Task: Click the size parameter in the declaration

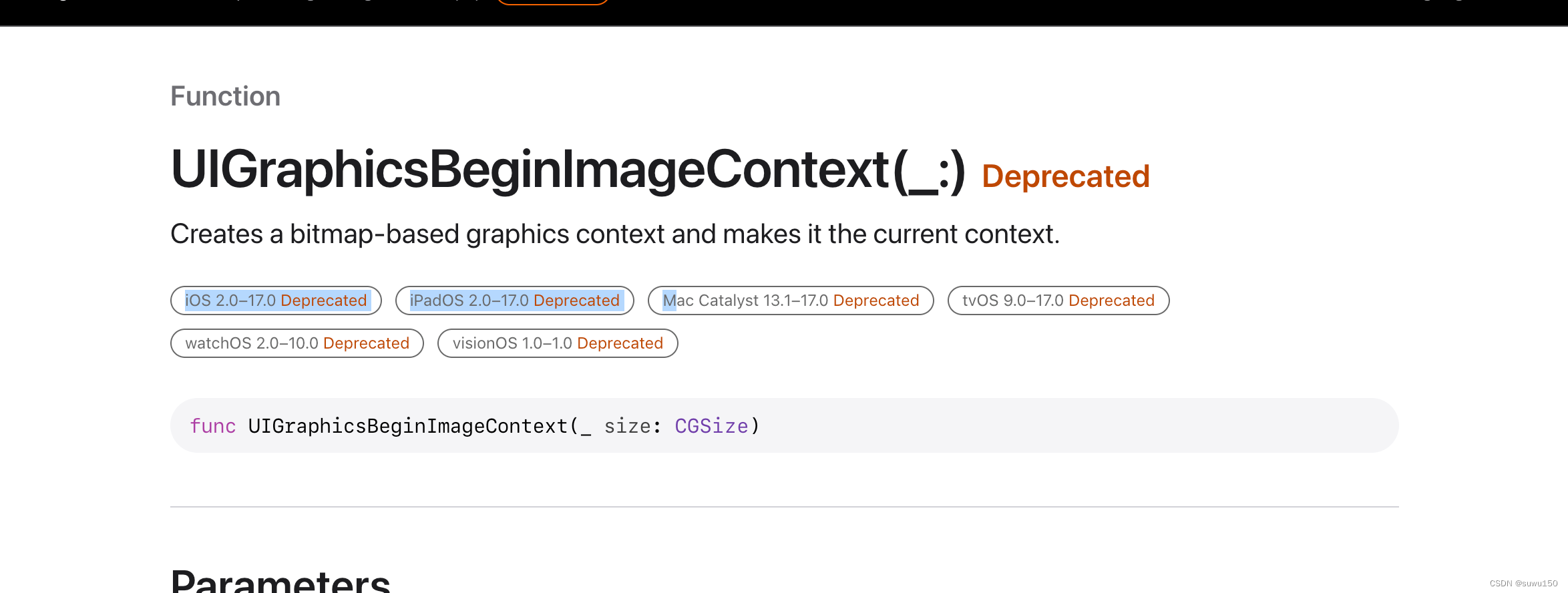Action: [626, 426]
